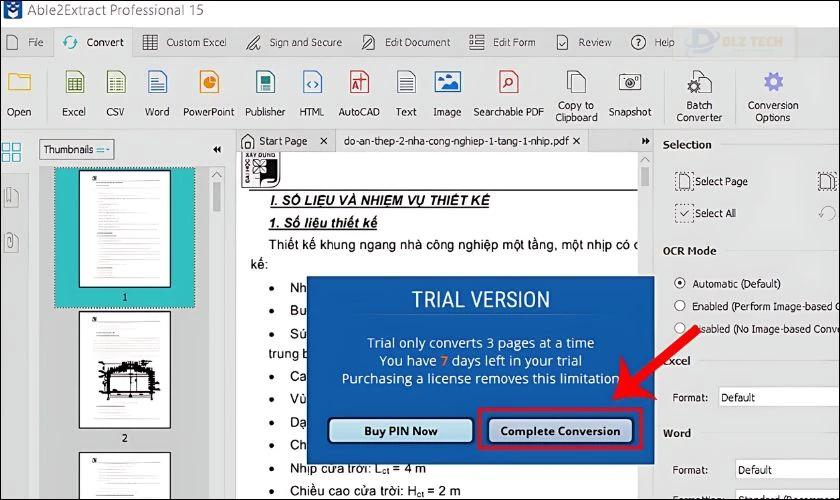The width and height of the screenshot is (840, 500).
Task: Click the Select All option
Action: click(706, 213)
